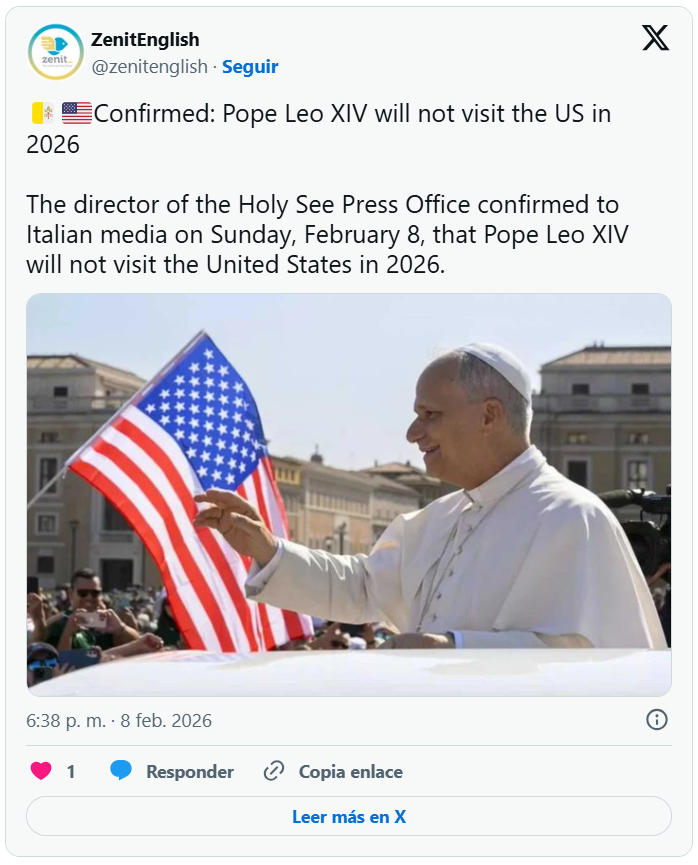The image size is (698, 865).
Task: Open the X logo link
Action: [655, 39]
